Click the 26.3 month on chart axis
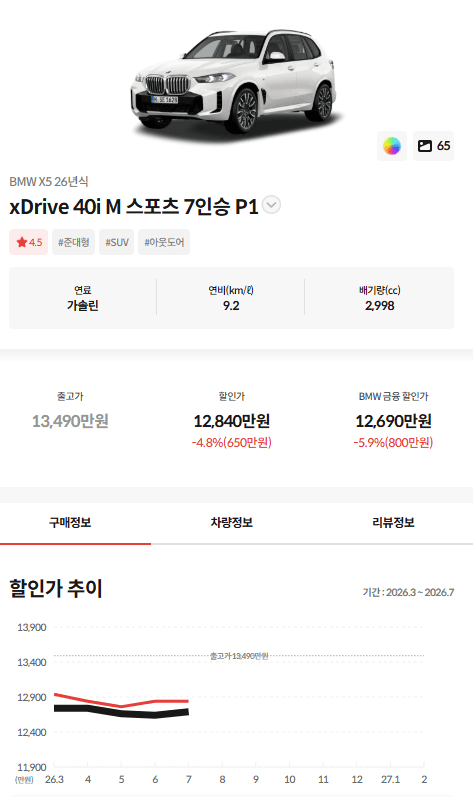 54,780
